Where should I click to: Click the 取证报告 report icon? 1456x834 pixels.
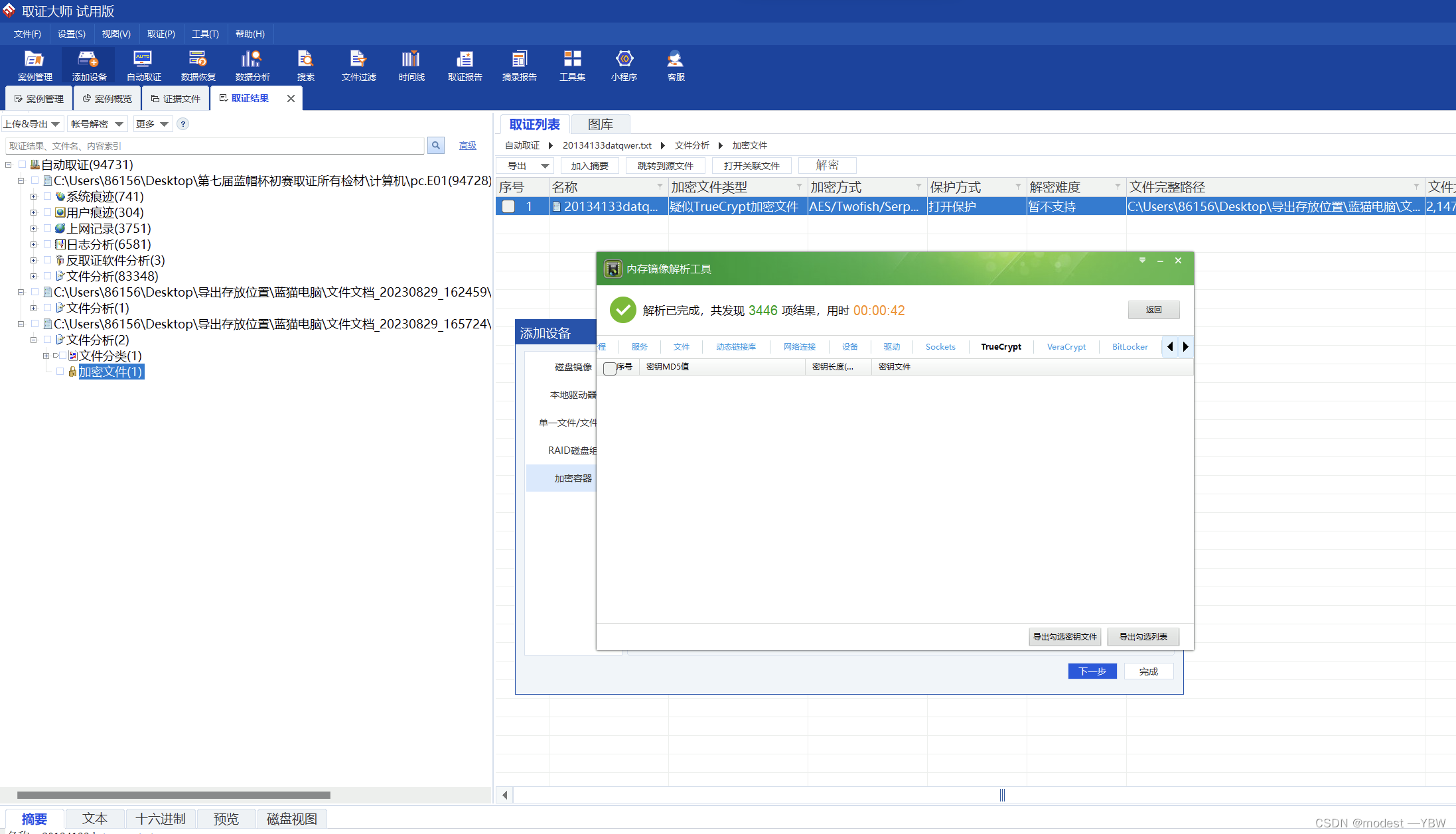click(x=465, y=66)
